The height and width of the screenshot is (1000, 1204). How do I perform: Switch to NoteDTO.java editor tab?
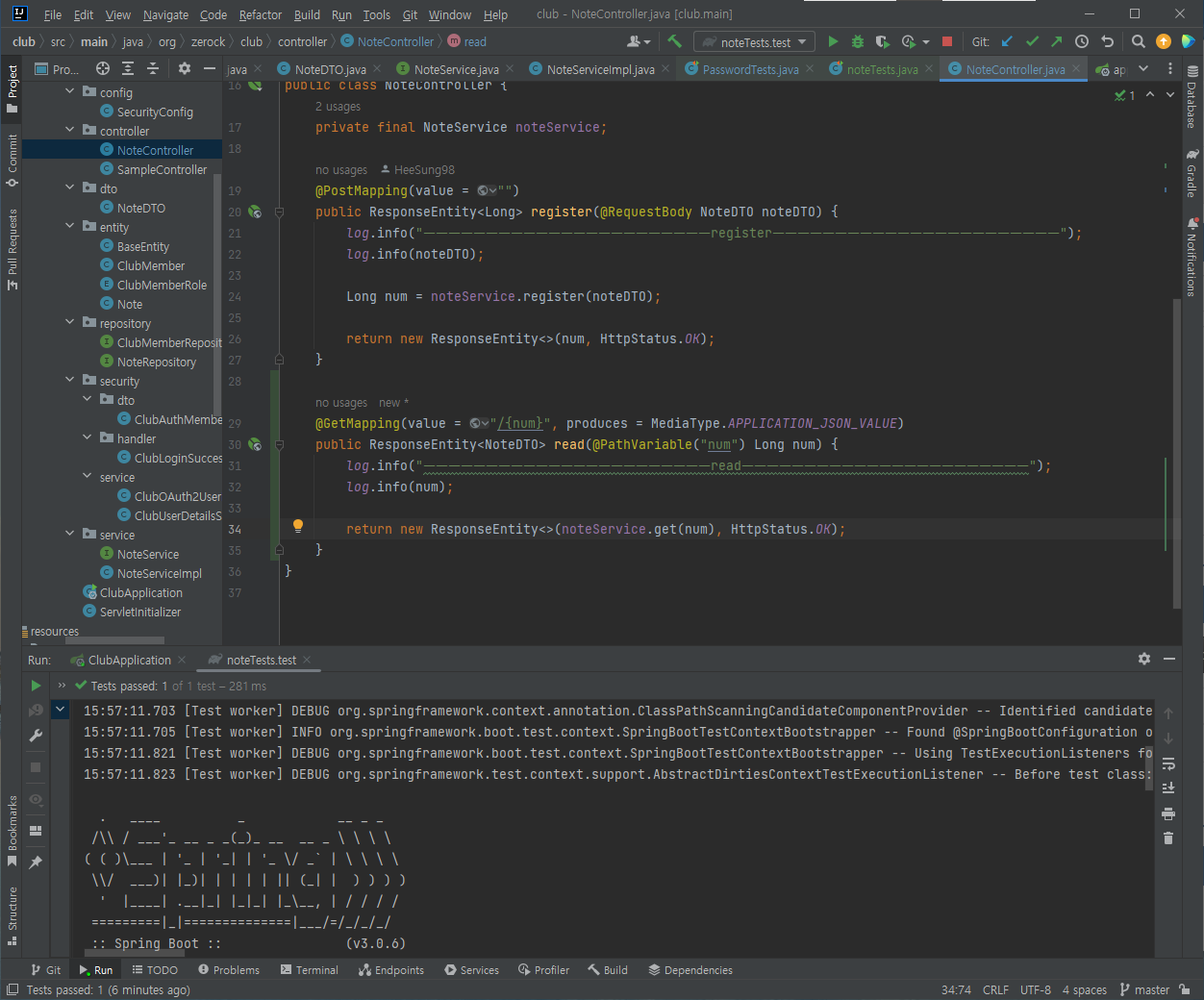[330, 69]
